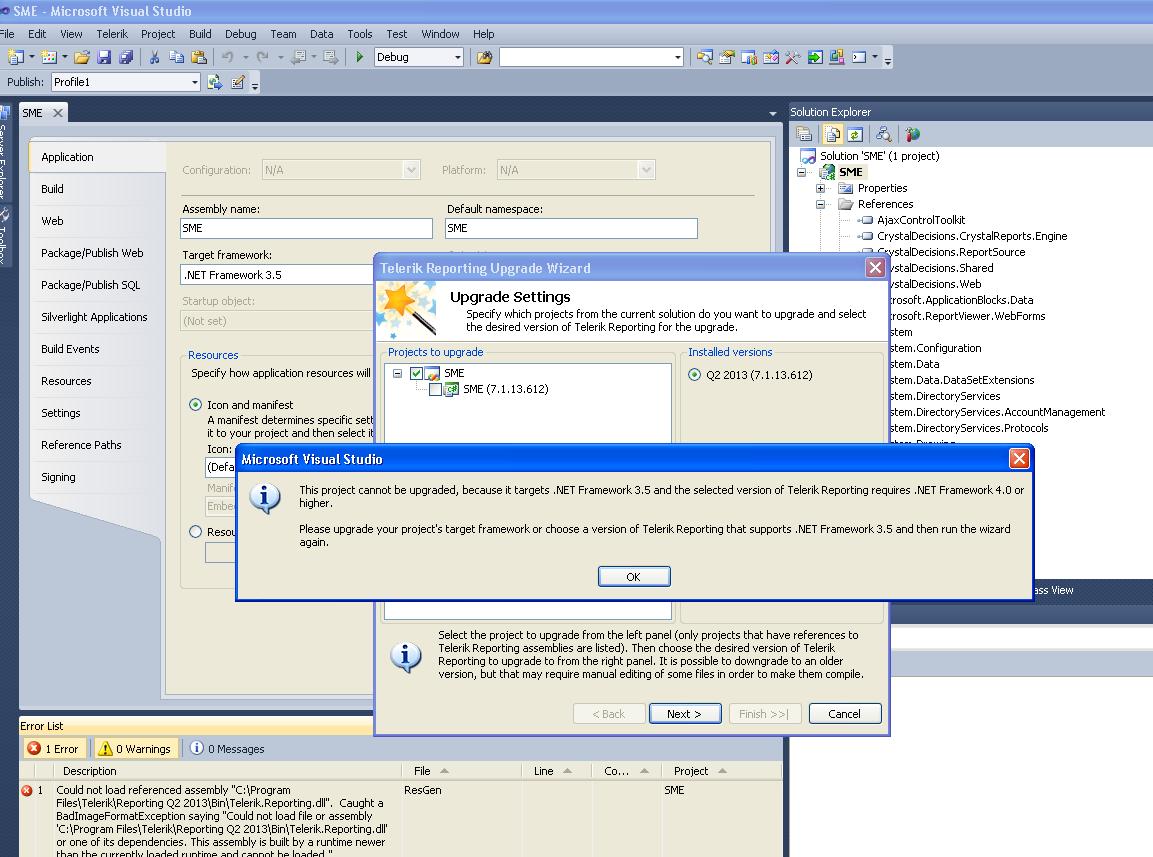This screenshot has width=1153, height=857.
Task: Click the New Project toolbar icon
Action: 15,57
